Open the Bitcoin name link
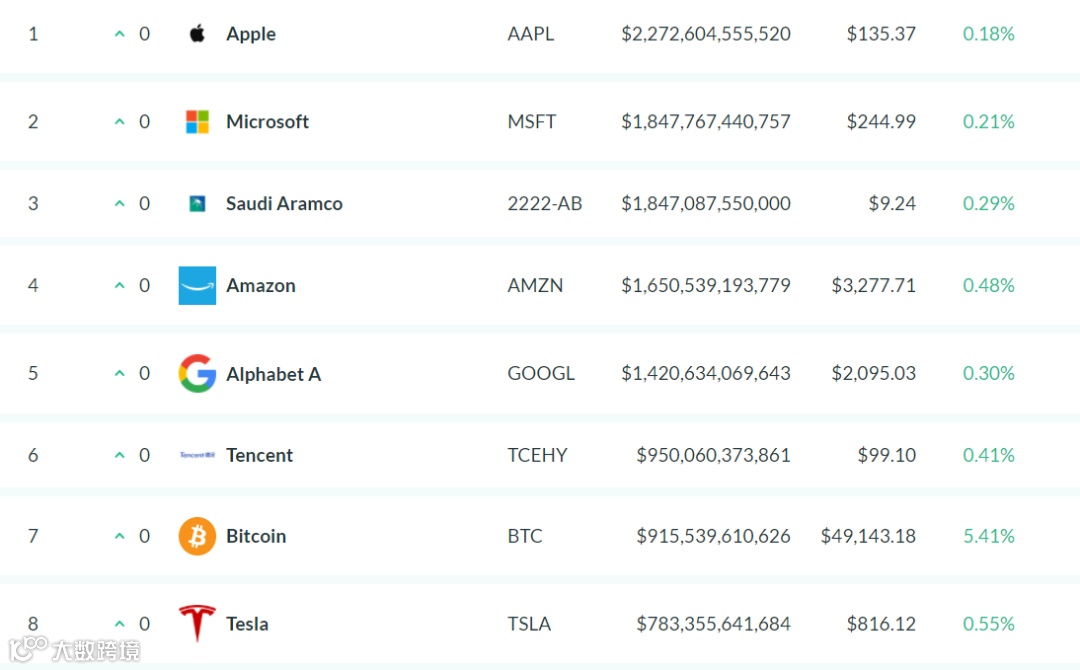The image size is (1080, 670). click(x=256, y=537)
